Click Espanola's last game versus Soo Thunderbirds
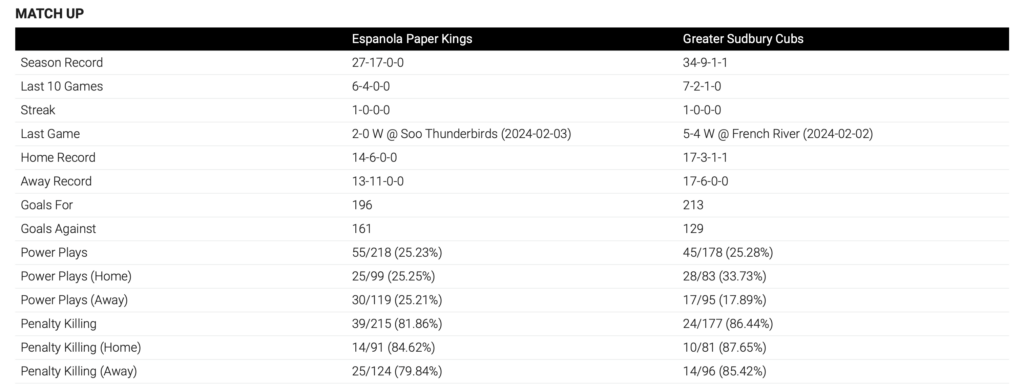 pyautogui.click(x=461, y=134)
